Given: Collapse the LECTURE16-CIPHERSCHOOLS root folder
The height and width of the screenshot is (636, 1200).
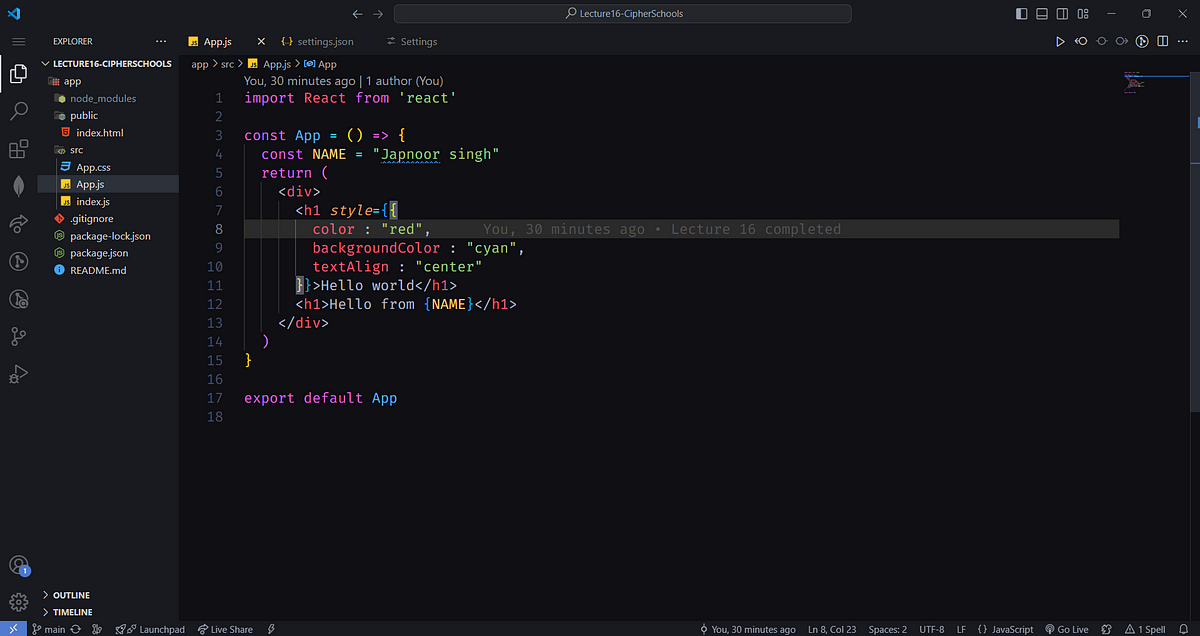Looking at the screenshot, I should (x=107, y=63).
